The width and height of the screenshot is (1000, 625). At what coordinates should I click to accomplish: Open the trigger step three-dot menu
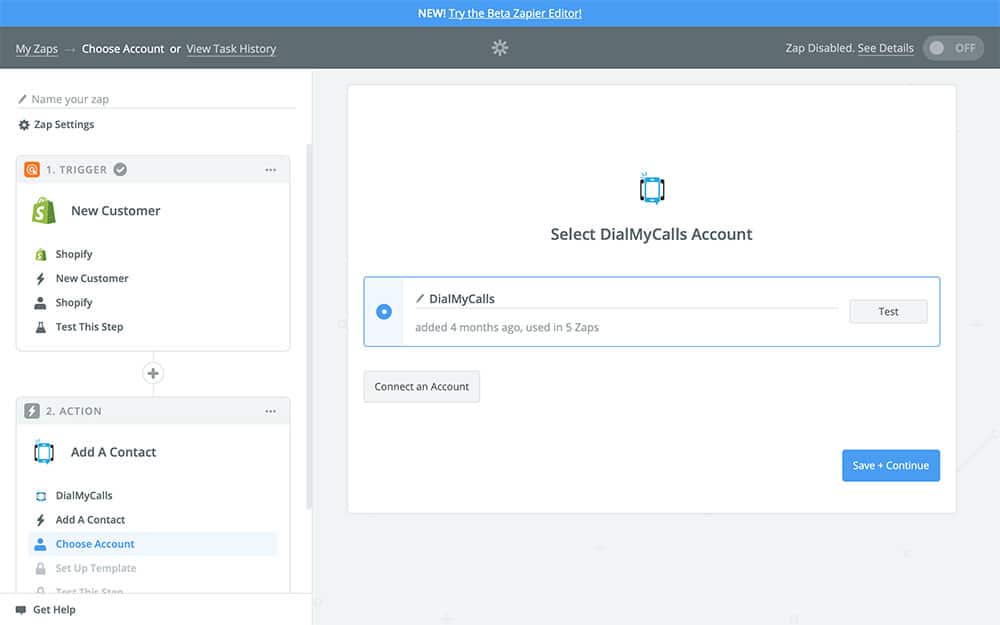270,170
